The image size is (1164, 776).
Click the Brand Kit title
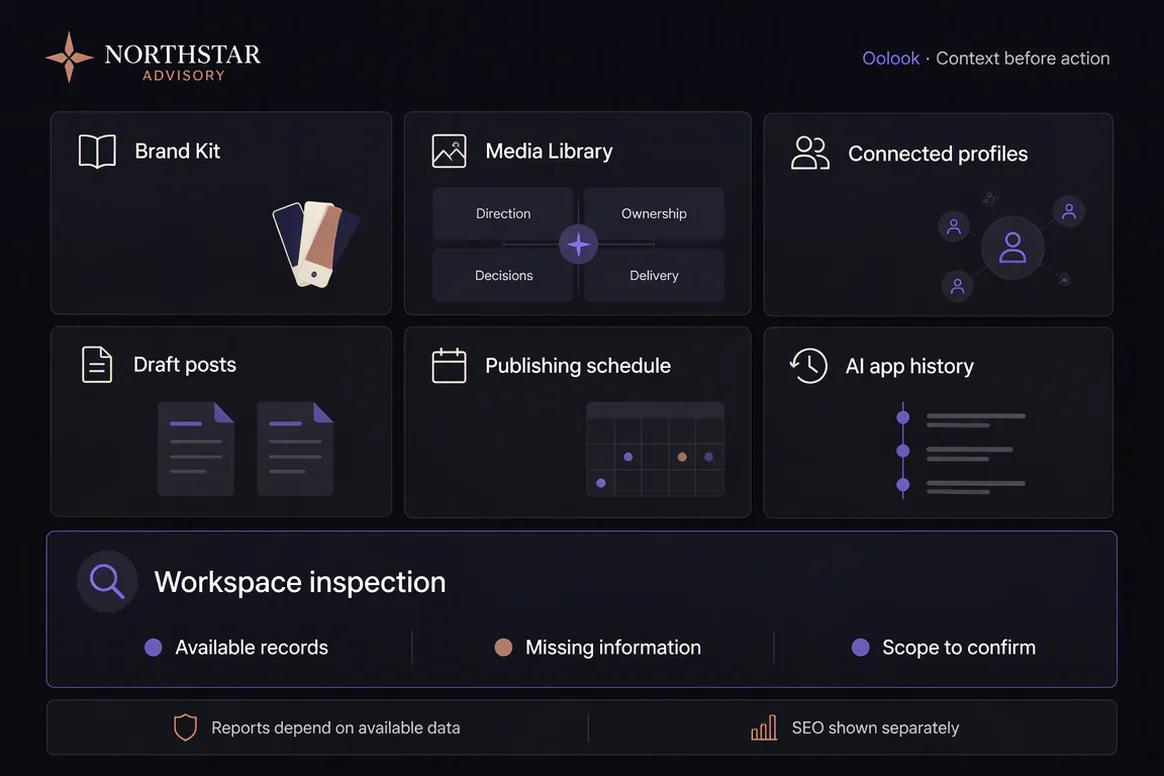(x=177, y=151)
